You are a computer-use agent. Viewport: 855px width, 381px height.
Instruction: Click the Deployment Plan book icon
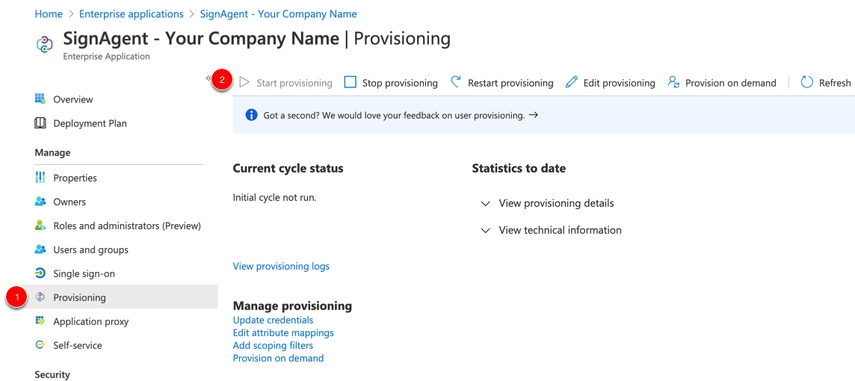click(x=40, y=123)
